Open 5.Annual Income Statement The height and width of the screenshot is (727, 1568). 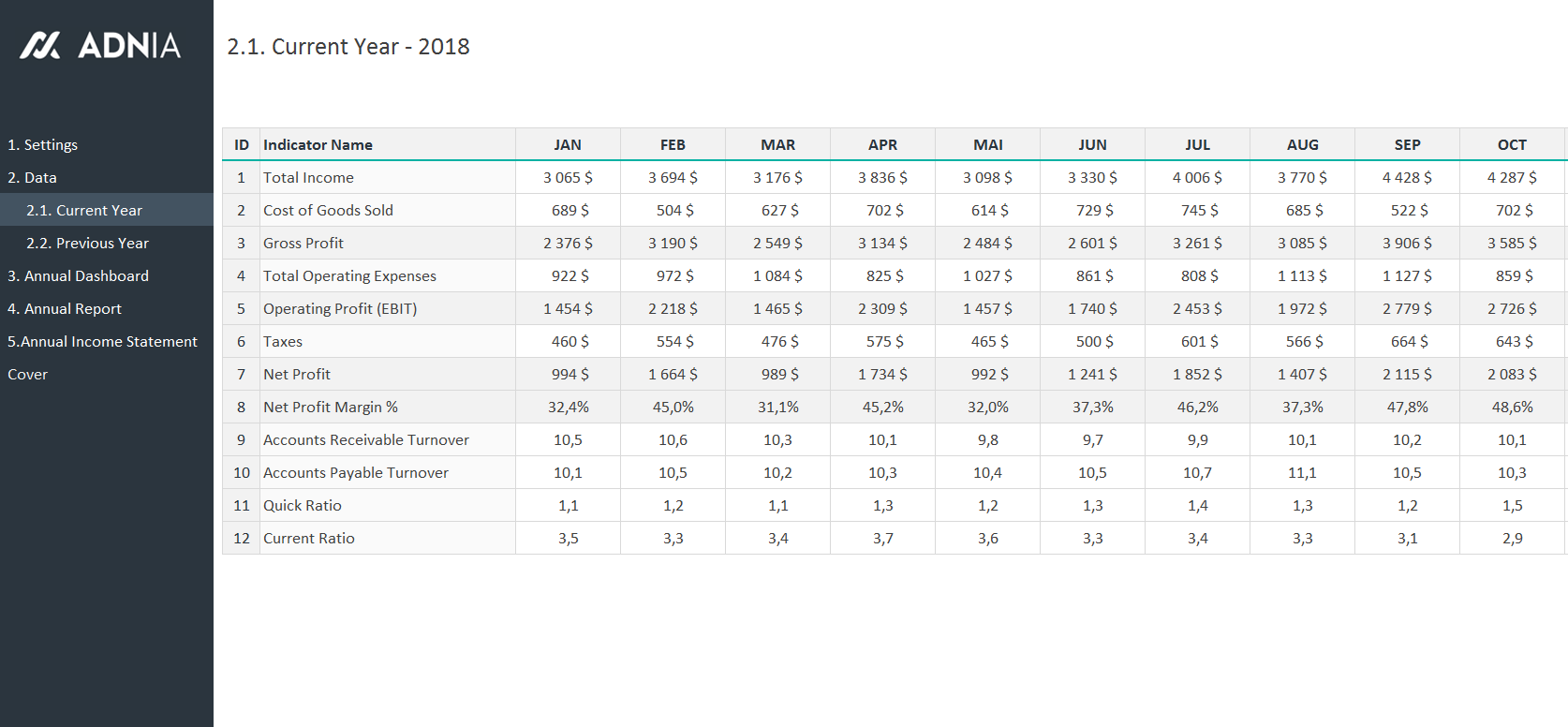click(102, 341)
